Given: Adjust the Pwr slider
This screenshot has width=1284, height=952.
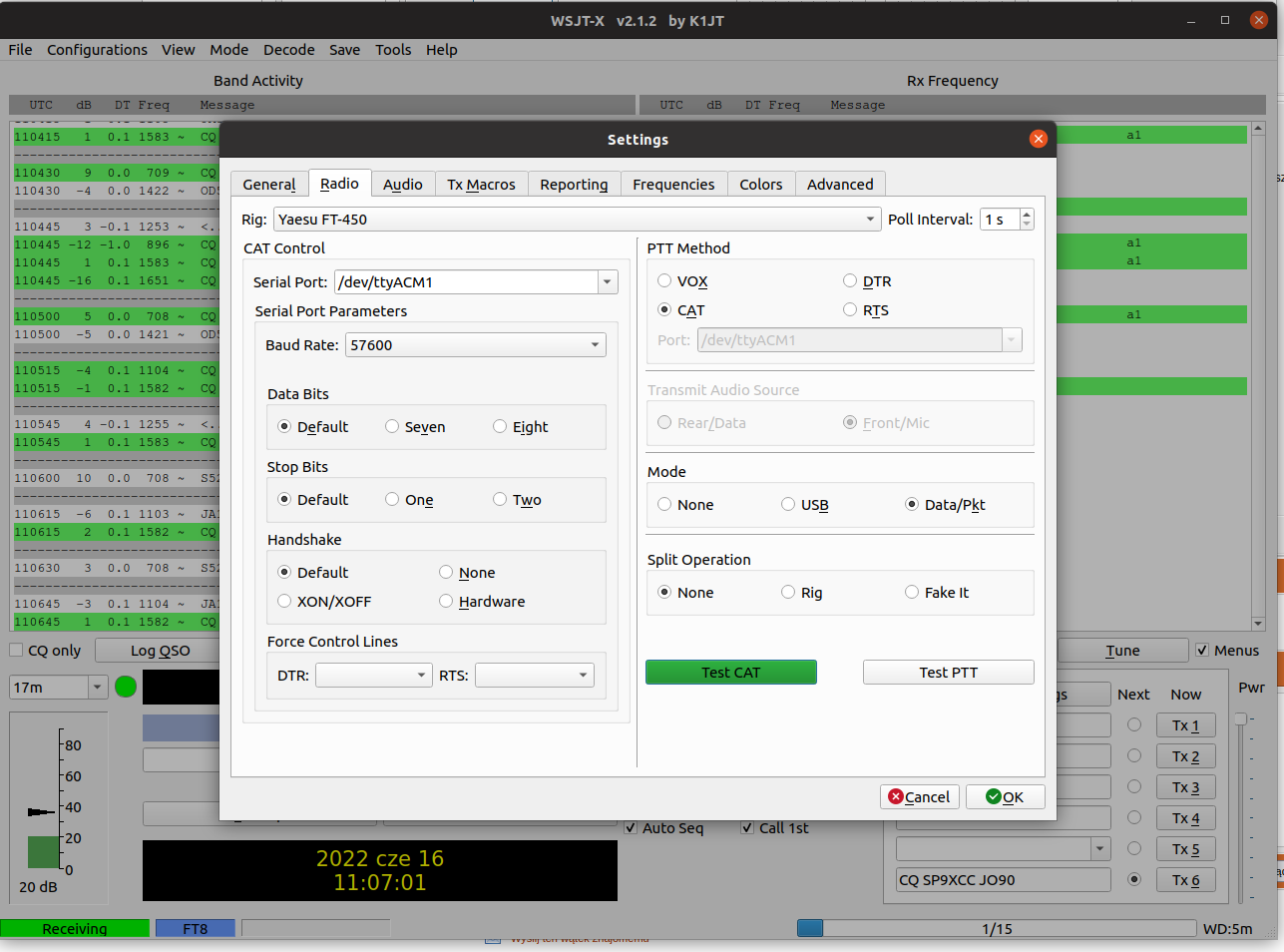Looking at the screenshot, I should pyautogui.click(x=1241, y=718).
